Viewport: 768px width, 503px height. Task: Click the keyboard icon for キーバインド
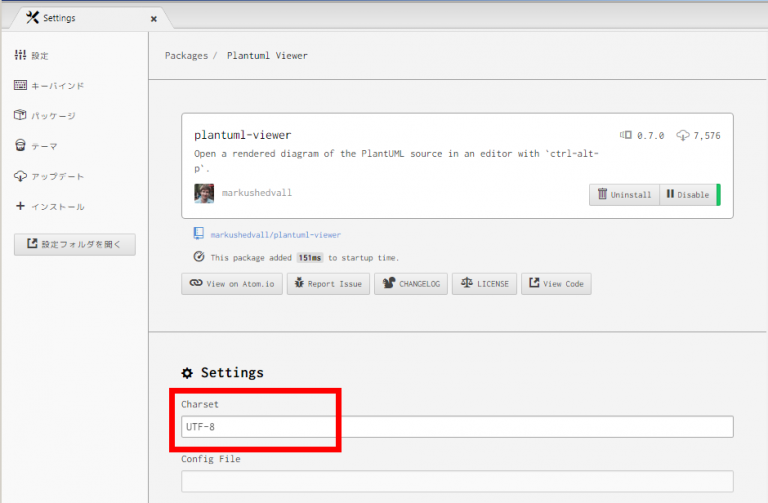[20, 86]
